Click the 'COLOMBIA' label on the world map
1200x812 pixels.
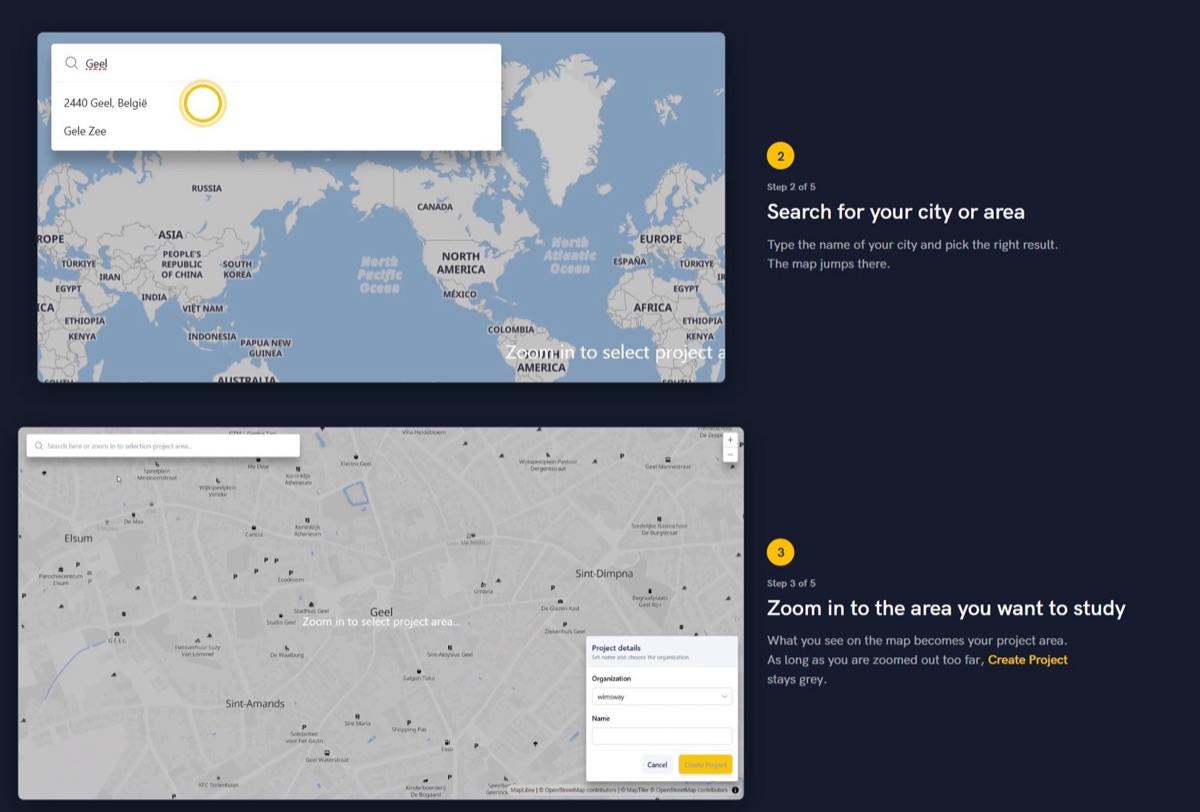tap(511, 329)
